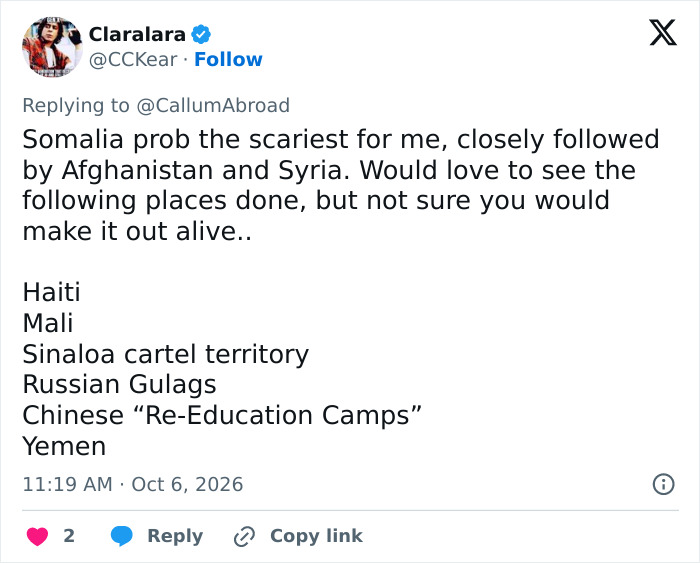Follow the @CCKear account
The width and height of the screenshot is (700, 563).
tap(228, 59)
